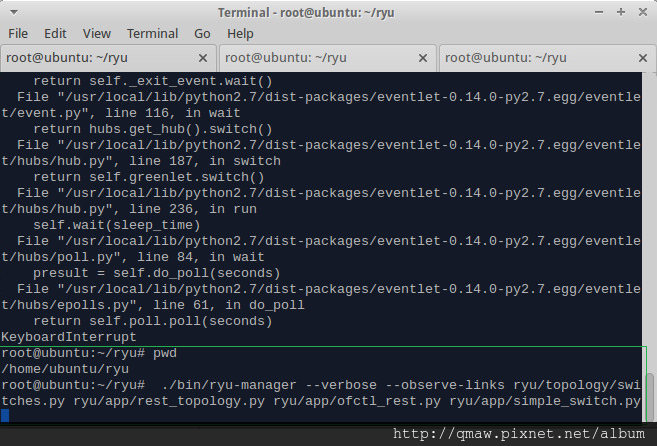Close the first root@ubuntu terminal tab
The image size is (657, 446).
(204, 58)
